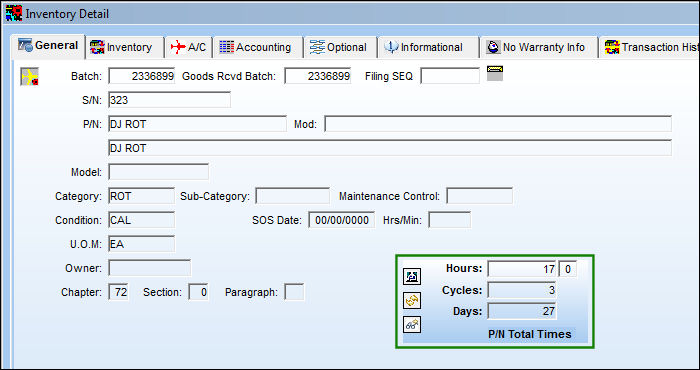The image size is (700, 370).
Task: Click the yellow filing icon next to Filing SEQ
Action: [x=495, y=73]
